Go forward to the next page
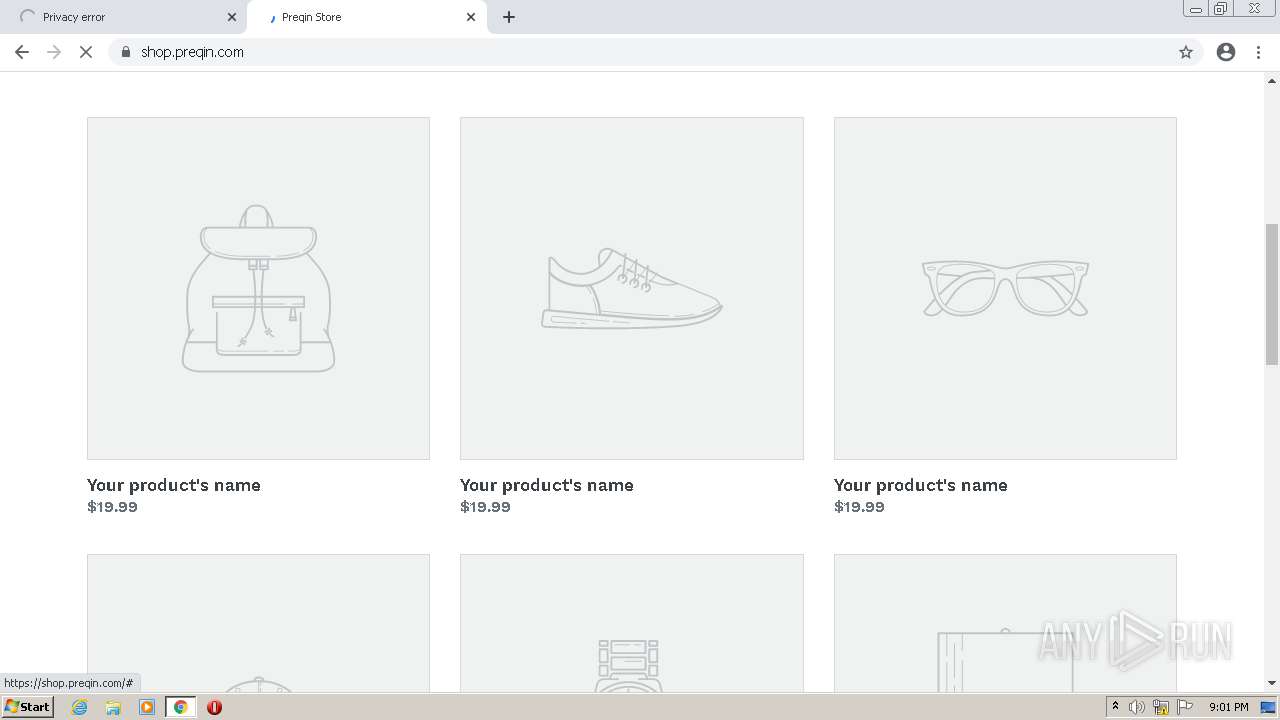Screen dimensions: 1280x720 tap(54, 52)
